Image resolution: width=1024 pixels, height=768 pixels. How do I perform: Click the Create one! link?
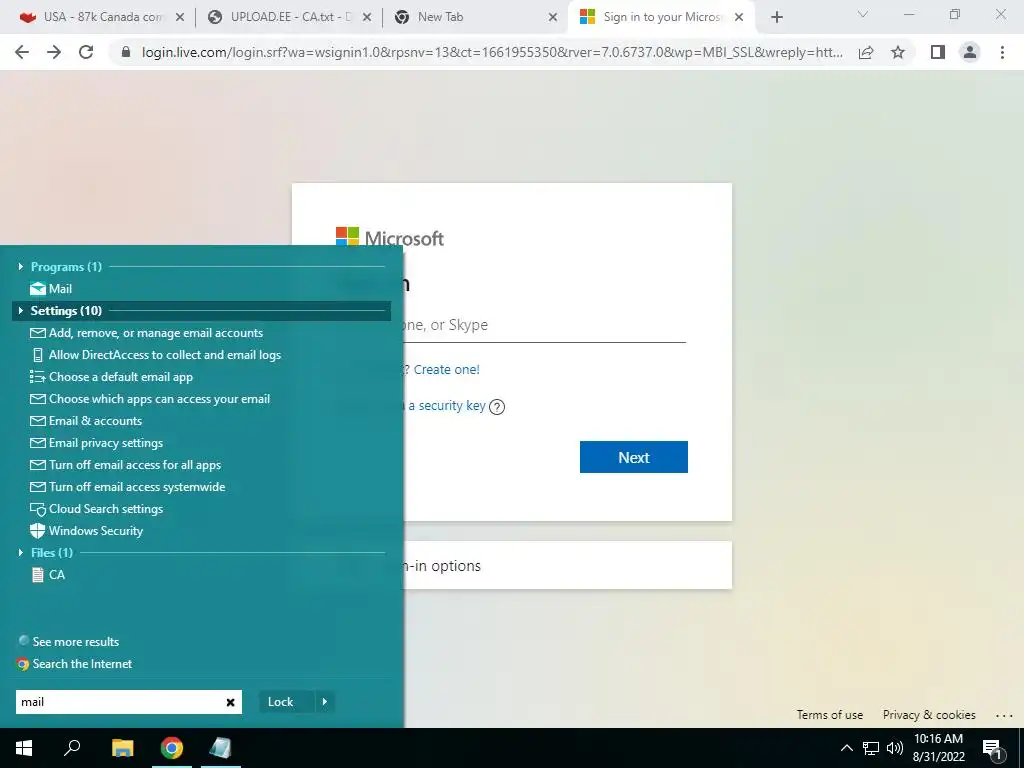pyautogui.click(x=447, y=370)
